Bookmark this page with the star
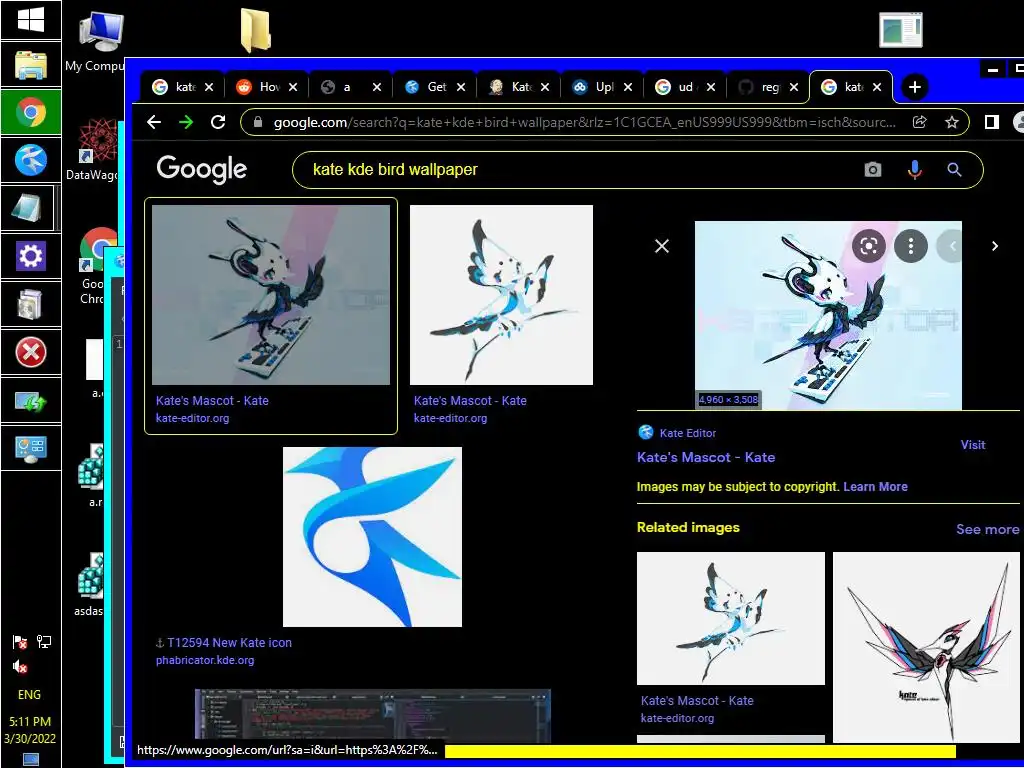This screenshot has height=768, width=1024. coord(952,122)
